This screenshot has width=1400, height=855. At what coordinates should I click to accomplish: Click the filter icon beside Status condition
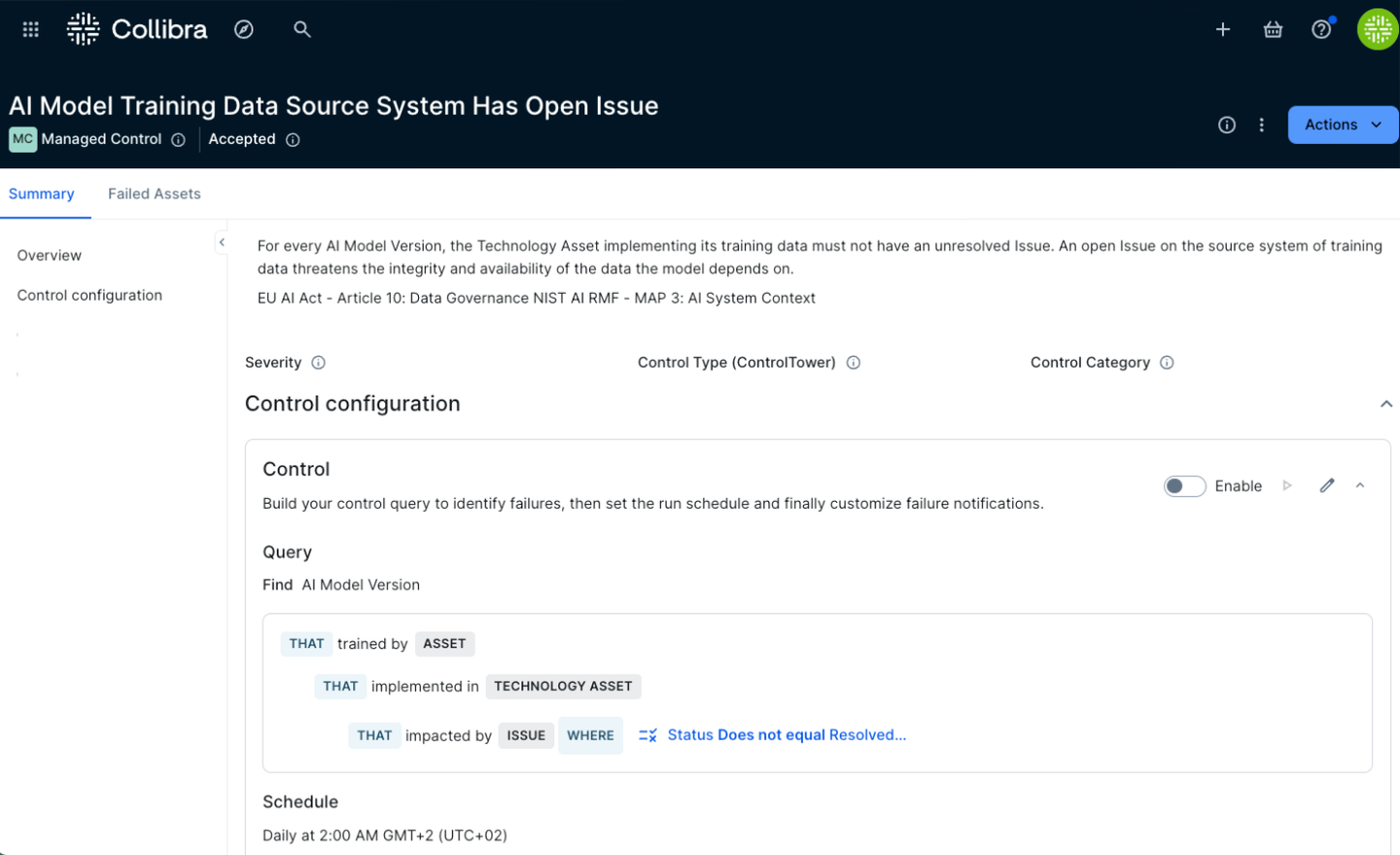647,735
